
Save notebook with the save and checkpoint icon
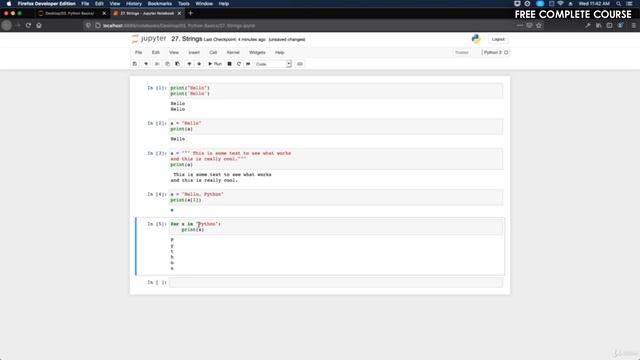(135, 64)
